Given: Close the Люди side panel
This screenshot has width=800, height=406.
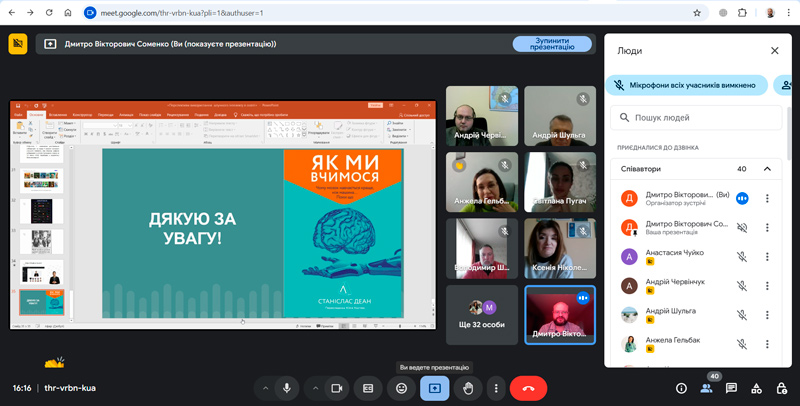Looking at the screenshot, I should (774, 51).
